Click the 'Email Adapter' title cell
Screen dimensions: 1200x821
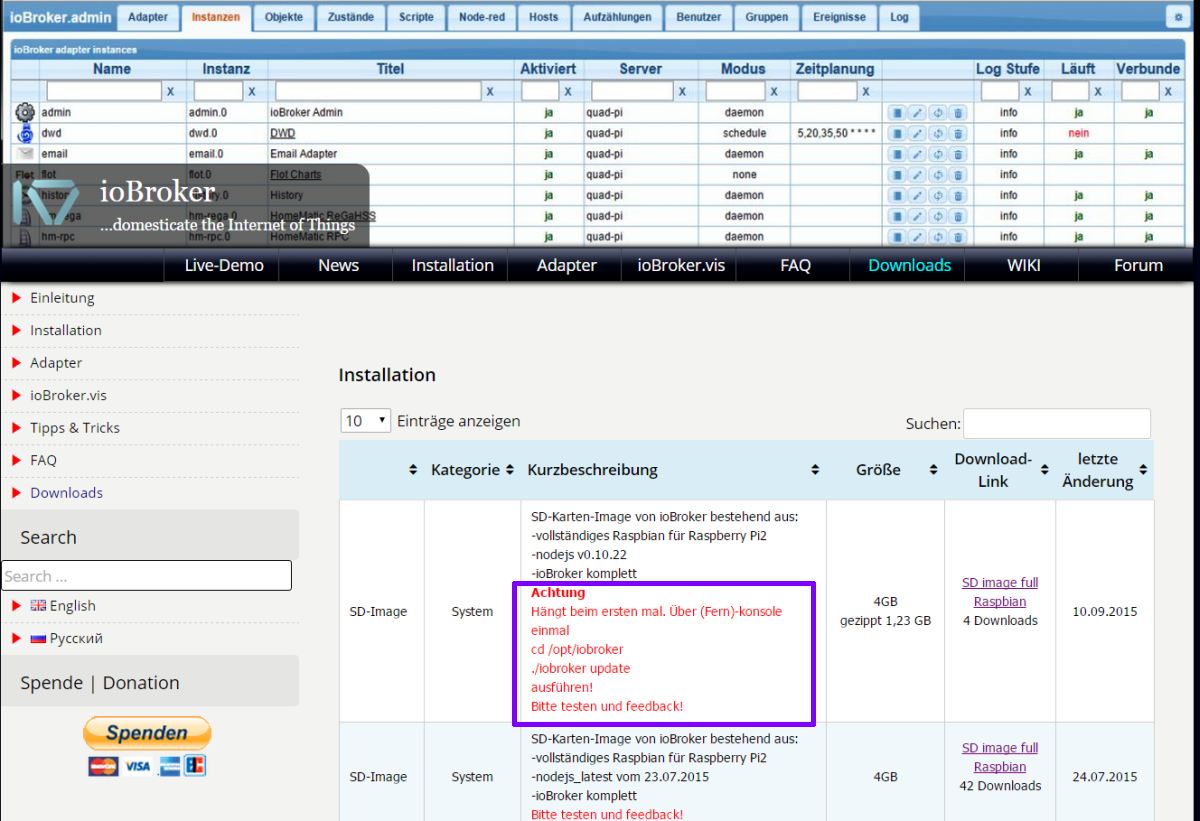[x=303, y=154]
